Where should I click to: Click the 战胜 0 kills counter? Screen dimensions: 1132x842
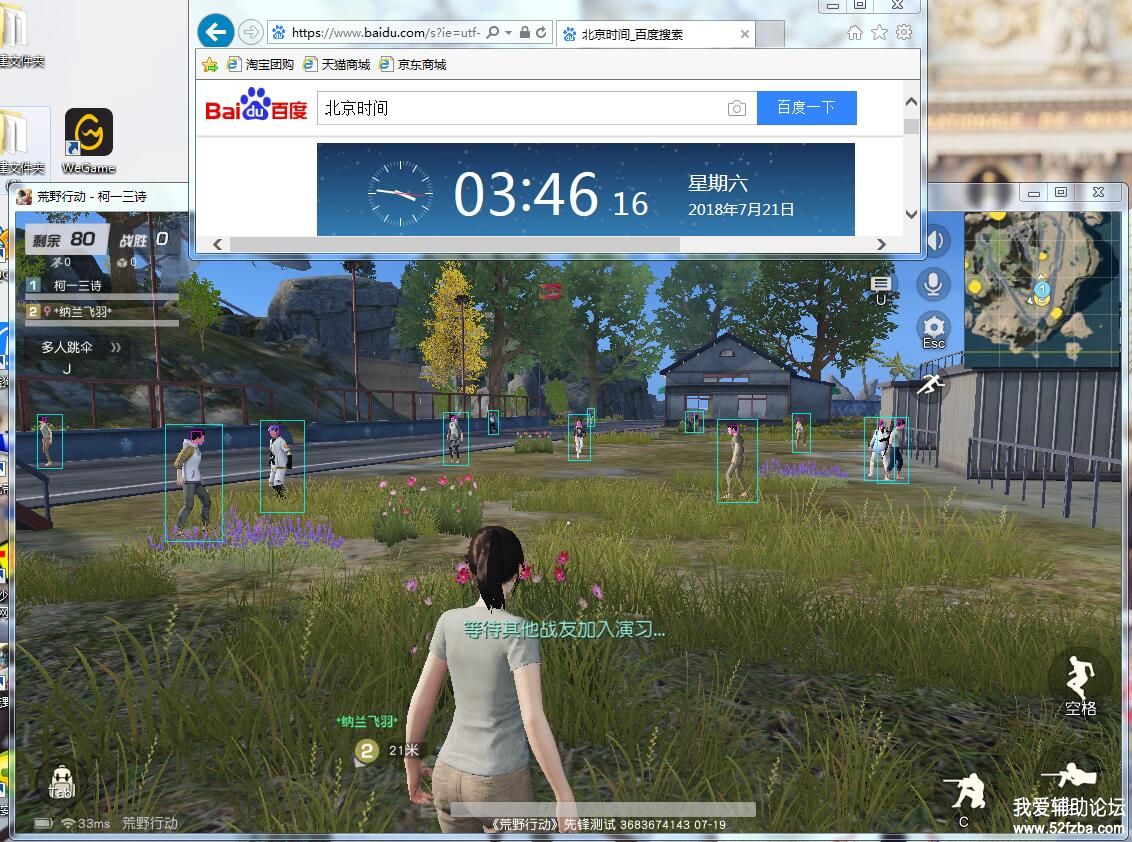point(143,239)
